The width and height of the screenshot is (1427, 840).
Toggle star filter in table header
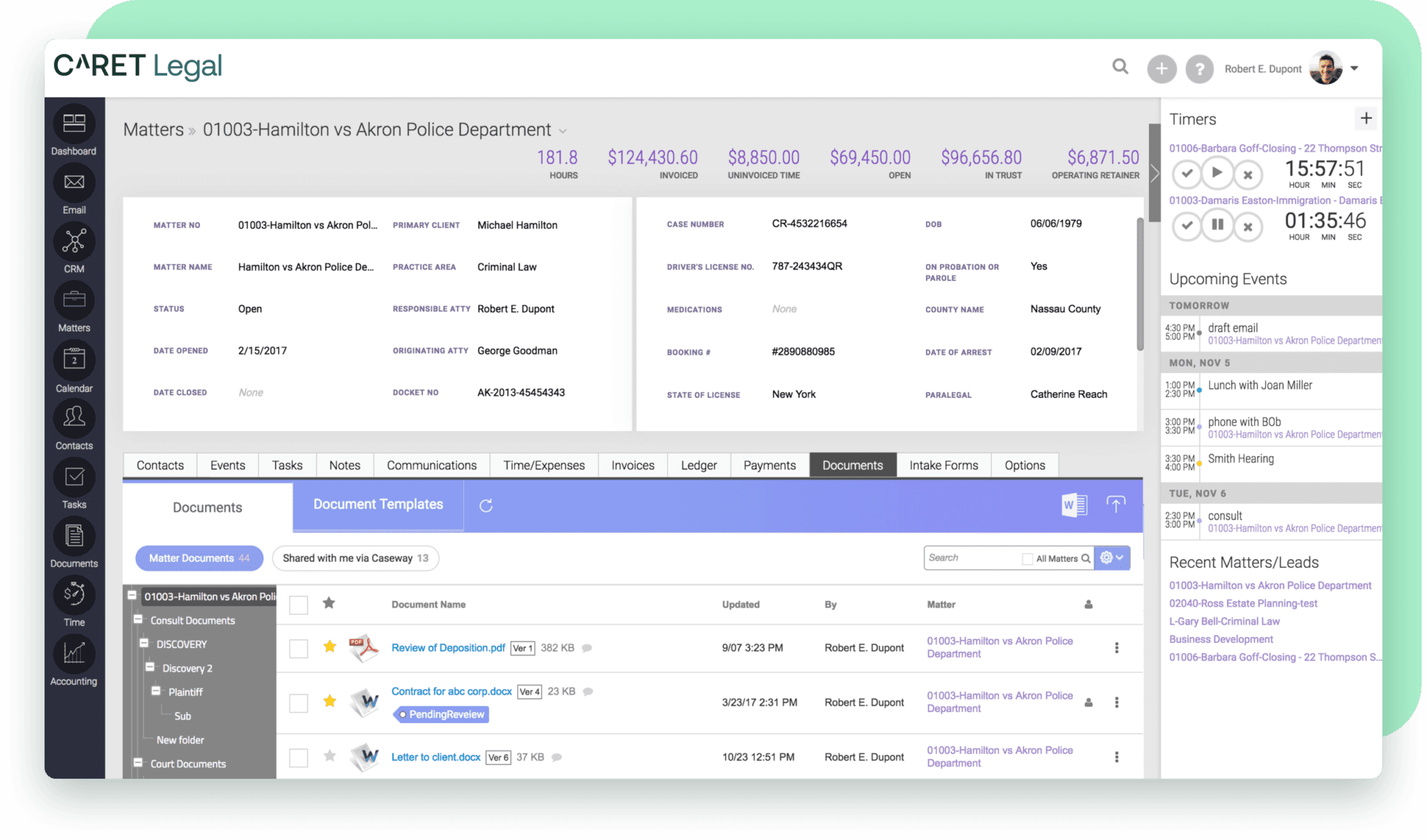[x=329, y=603]
